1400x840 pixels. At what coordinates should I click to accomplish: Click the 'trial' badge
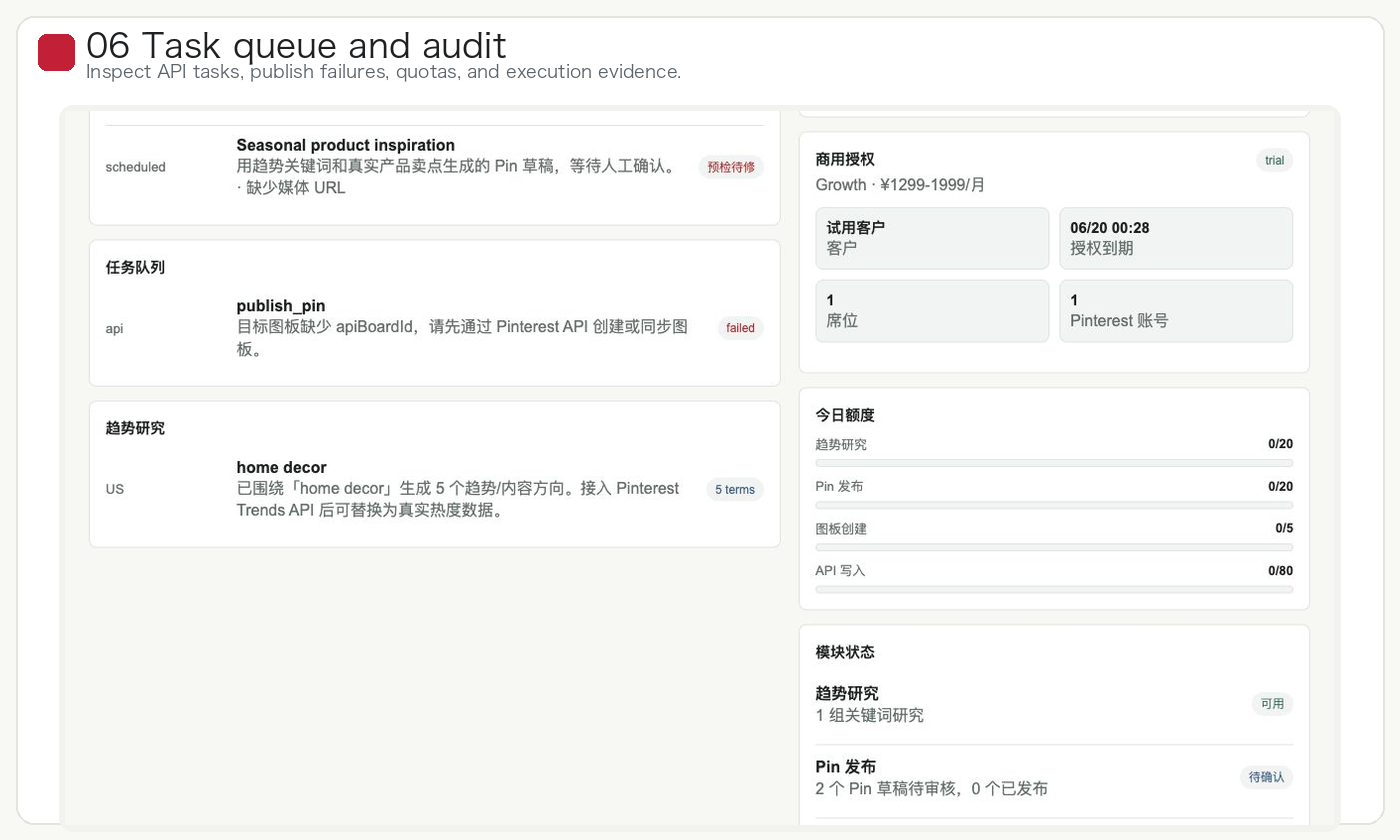(1274, 160)
